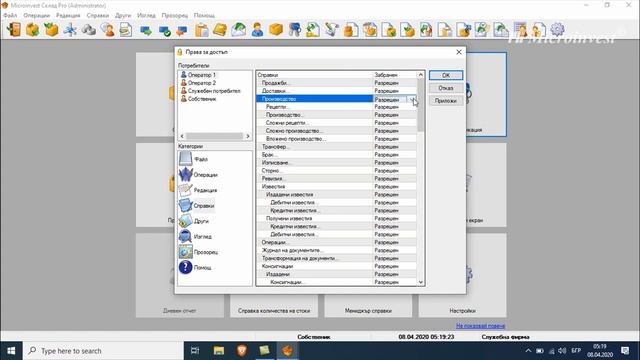Viewport: 640px width, 360px height.
Task: Click the grey coins toolbar icon
Action: coord(89,30)
